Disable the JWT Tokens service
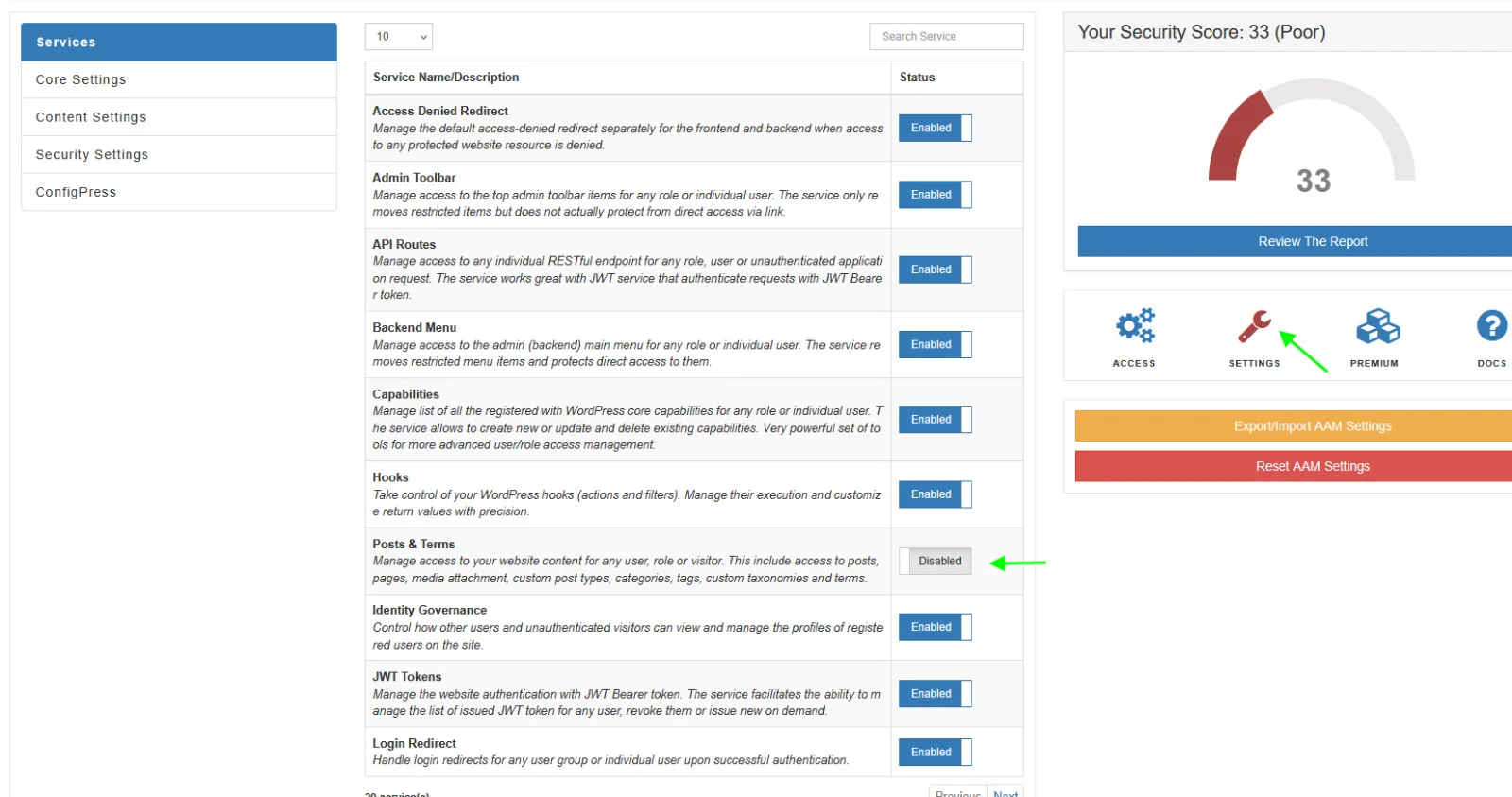Image resolution: width=1512 pixels, height=797 pixels. [933, 693]
